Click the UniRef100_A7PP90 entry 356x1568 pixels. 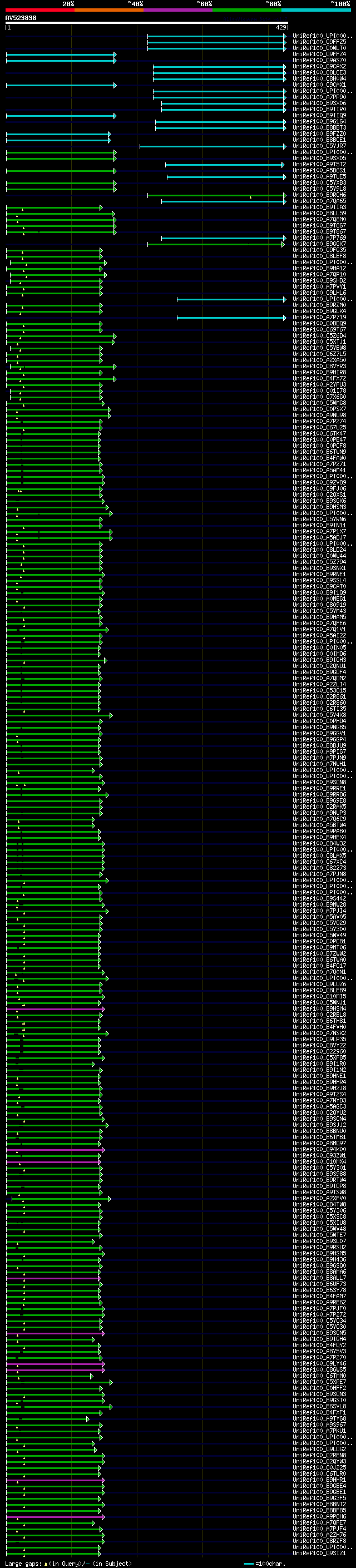[319, 97]
